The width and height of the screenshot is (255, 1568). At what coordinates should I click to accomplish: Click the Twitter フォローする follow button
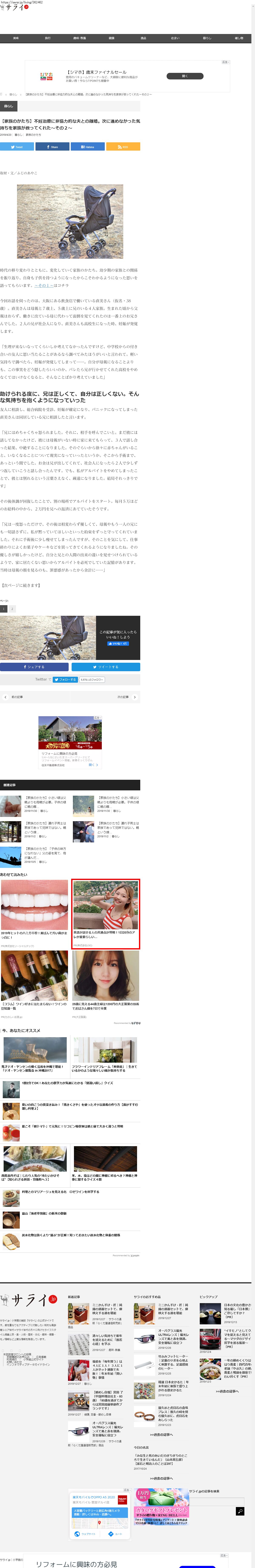65,679
